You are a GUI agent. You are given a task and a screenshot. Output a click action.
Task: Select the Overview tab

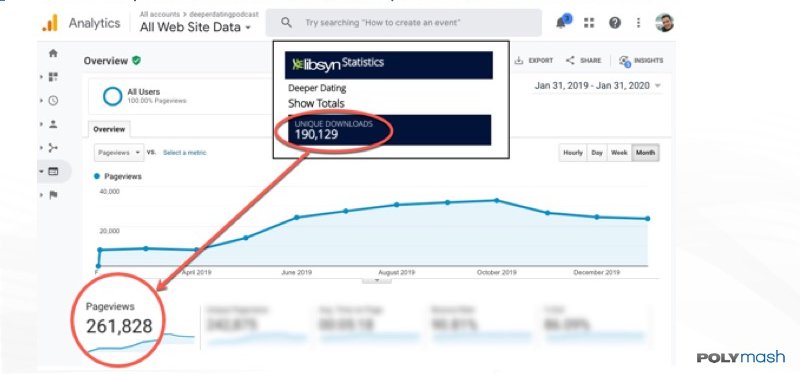click(x=109, y=130)
